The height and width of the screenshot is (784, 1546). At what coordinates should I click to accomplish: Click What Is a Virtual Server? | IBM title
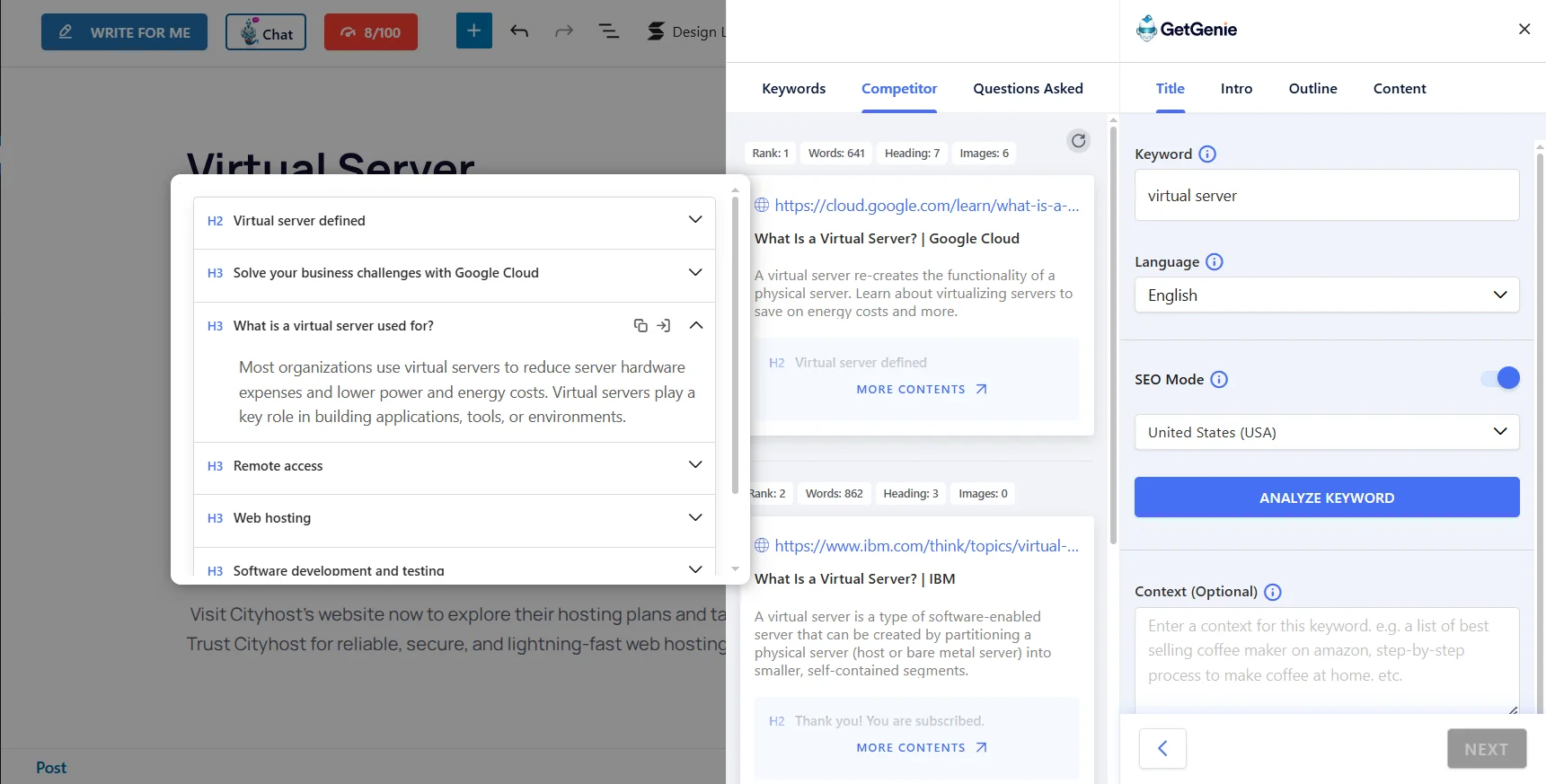click(854, 579)
